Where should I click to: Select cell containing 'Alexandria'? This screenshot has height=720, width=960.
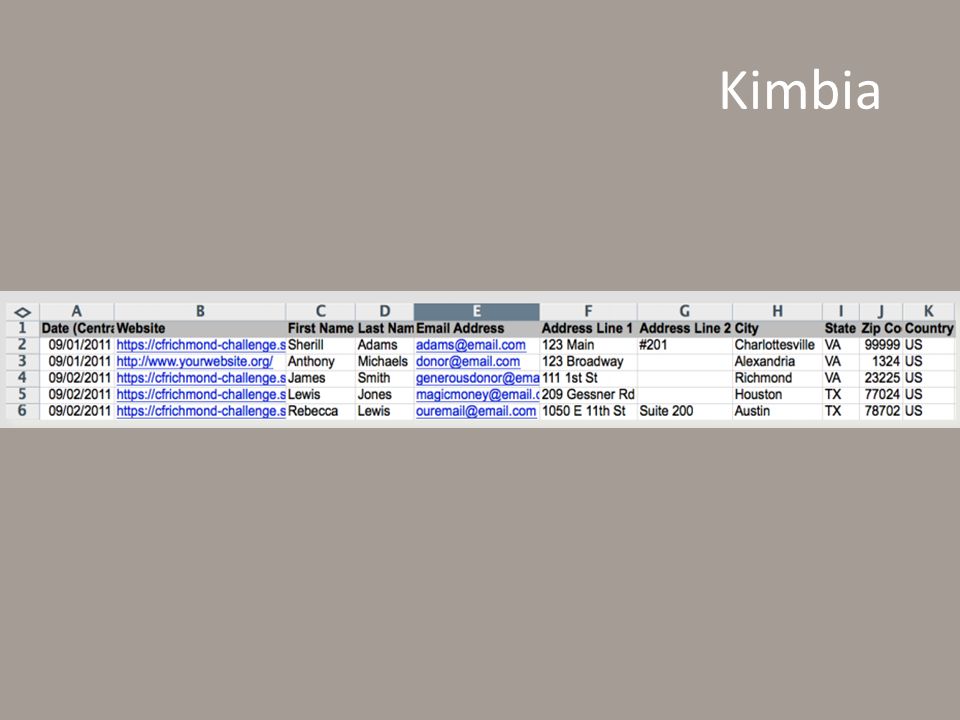pyautogui.click(x=778, y=361)
